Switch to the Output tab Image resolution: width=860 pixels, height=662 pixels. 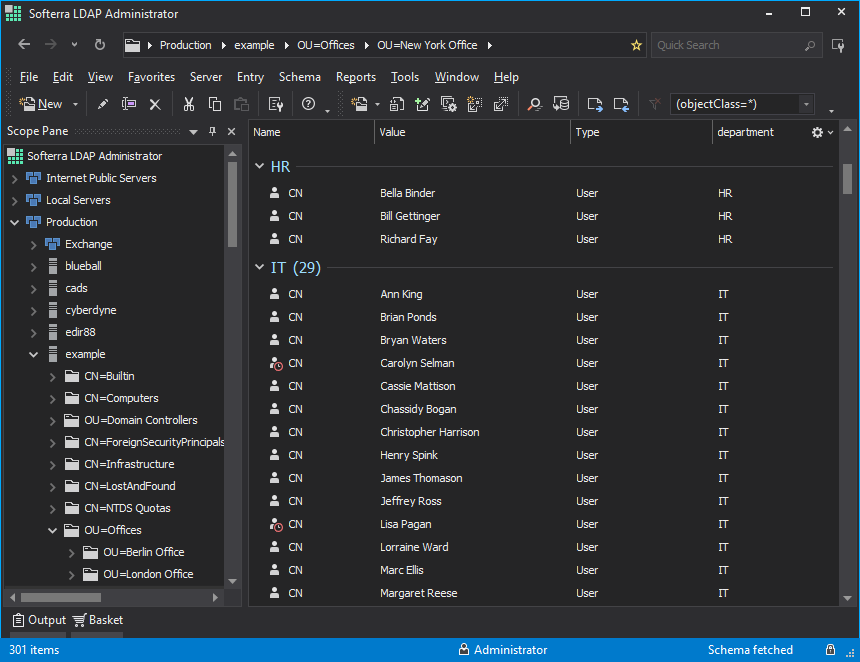(39, 620)
